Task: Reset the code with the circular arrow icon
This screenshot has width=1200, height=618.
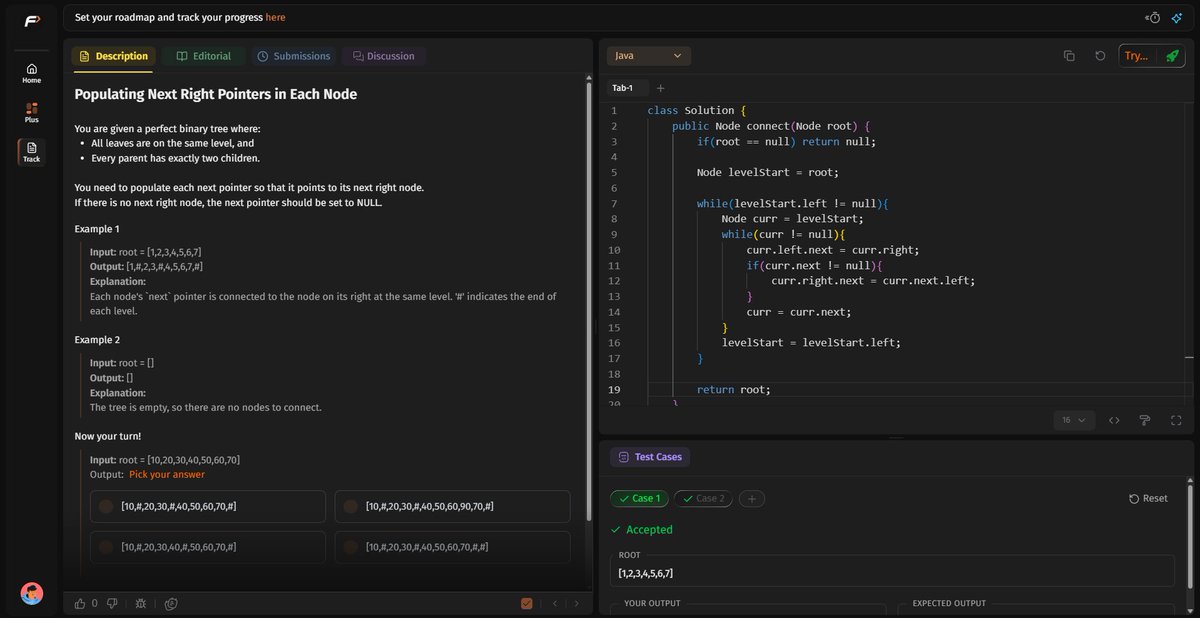Action: pos(1100,56)
